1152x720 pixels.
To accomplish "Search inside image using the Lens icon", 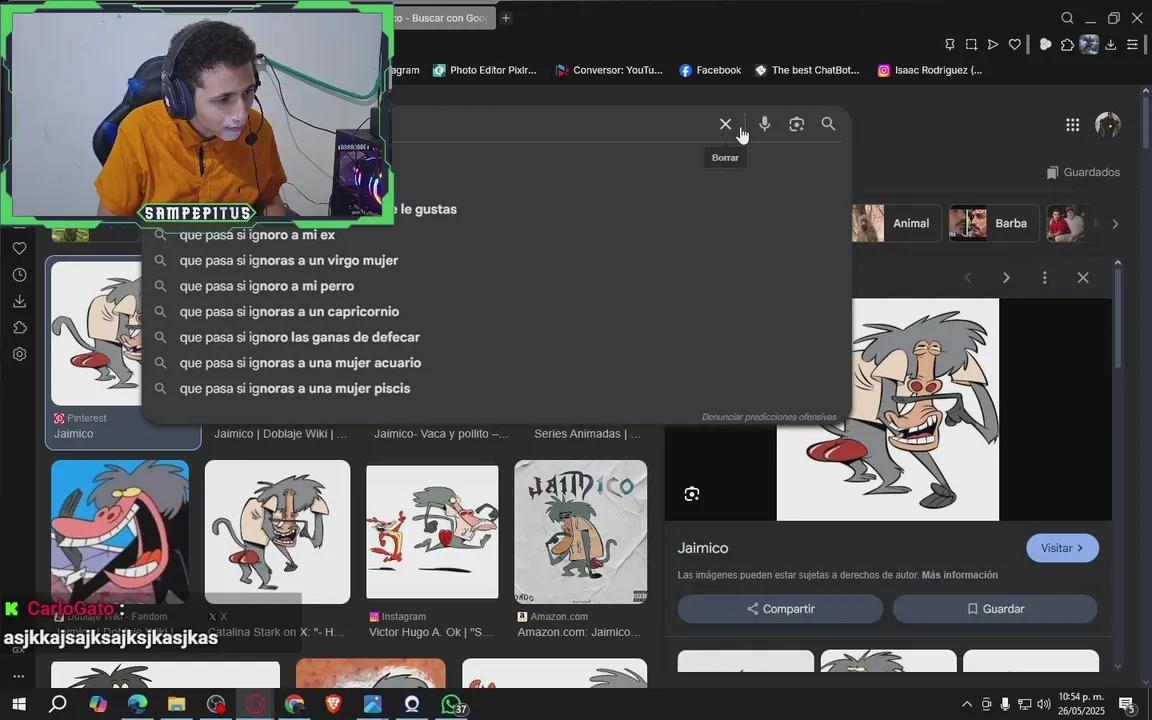I will pyautogui.click(x=691, y=493).
